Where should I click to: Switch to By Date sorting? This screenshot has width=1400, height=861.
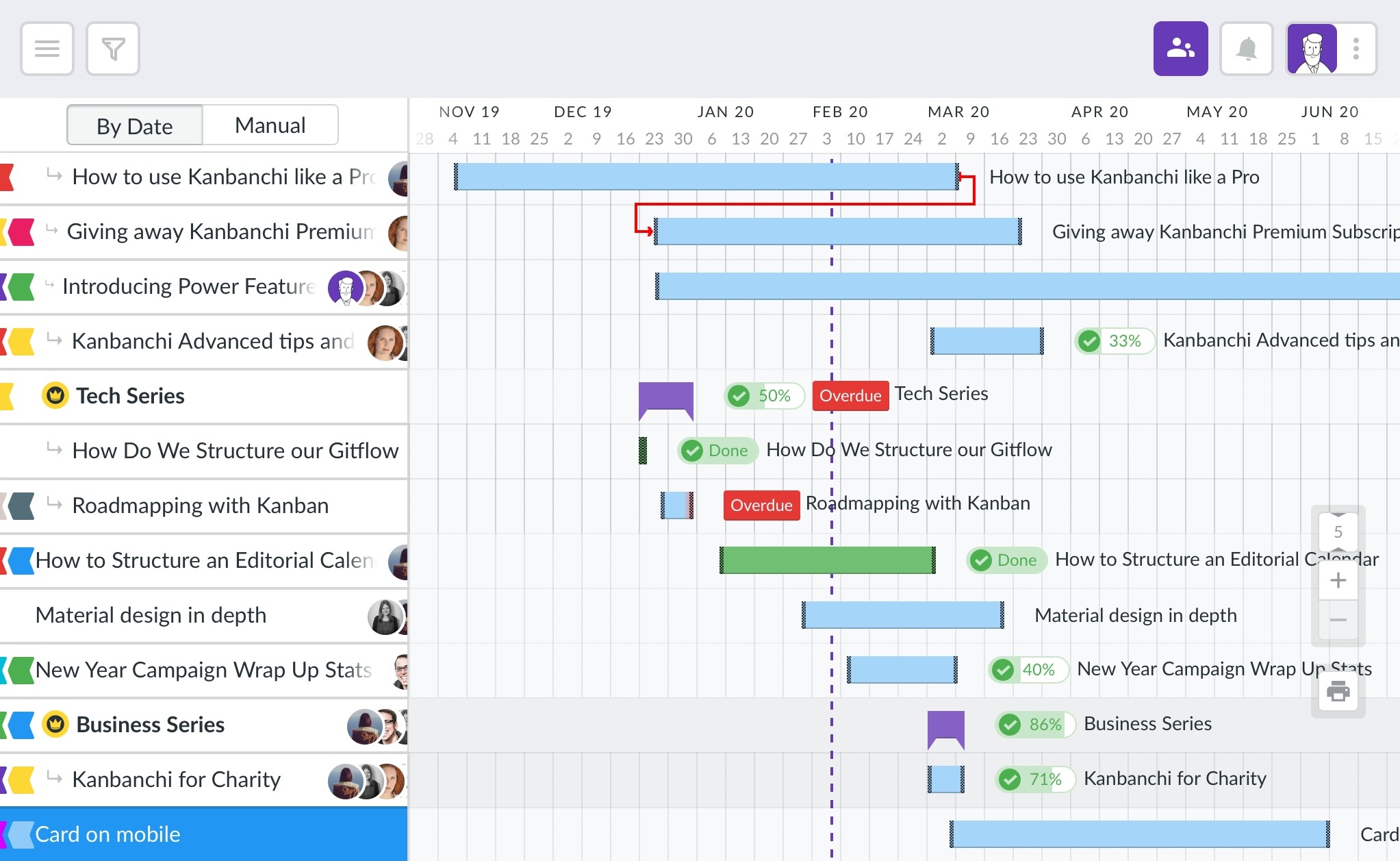135,125
